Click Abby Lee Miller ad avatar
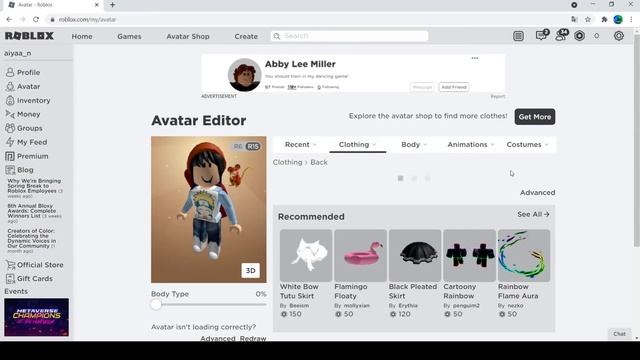Screen dimensions: 640x360 pos(244,75)
